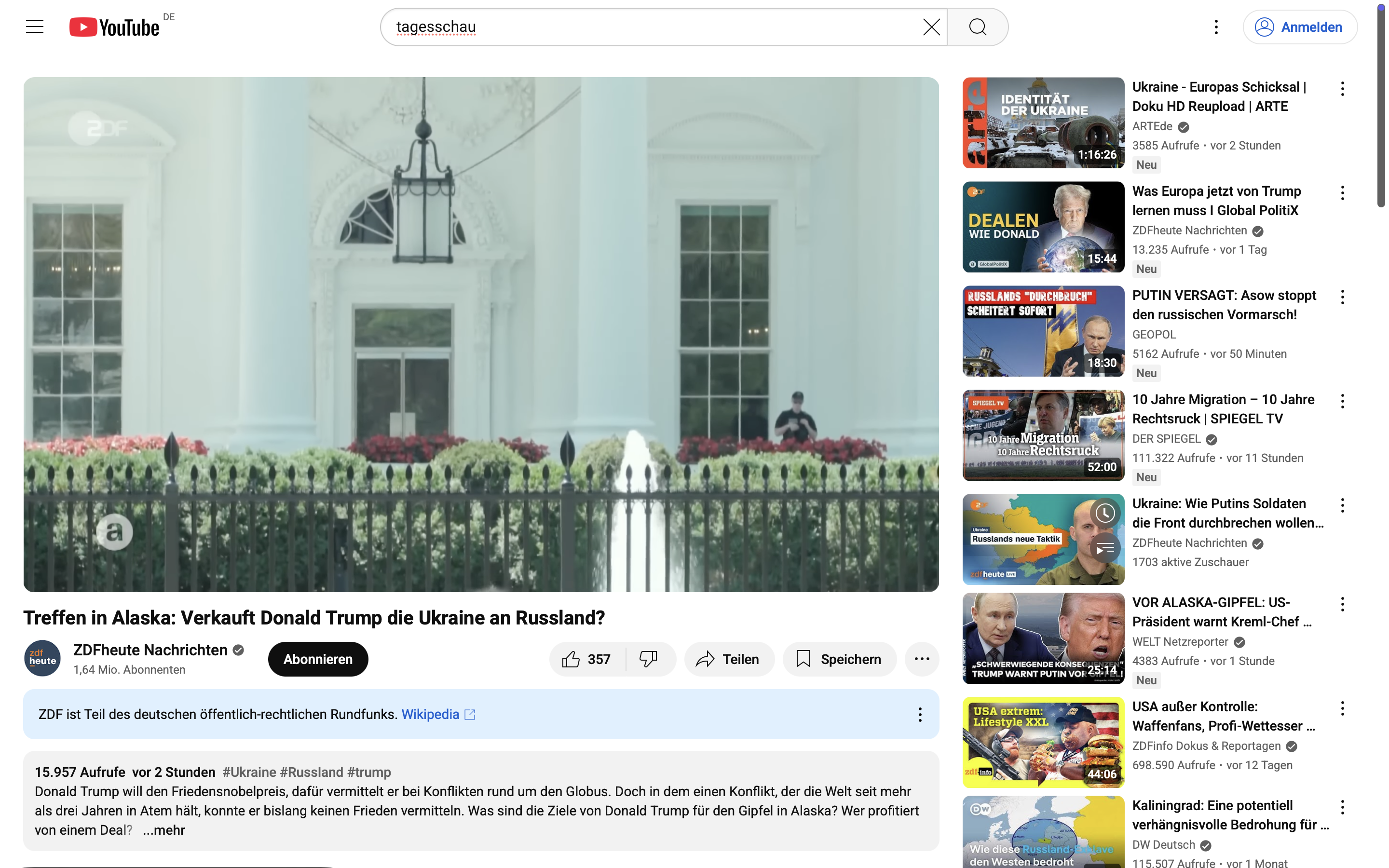Screen dimensions: 1389x868
Task: Open the Russlands Durchbruch scheitert thumbnail
Action: 1043,331
